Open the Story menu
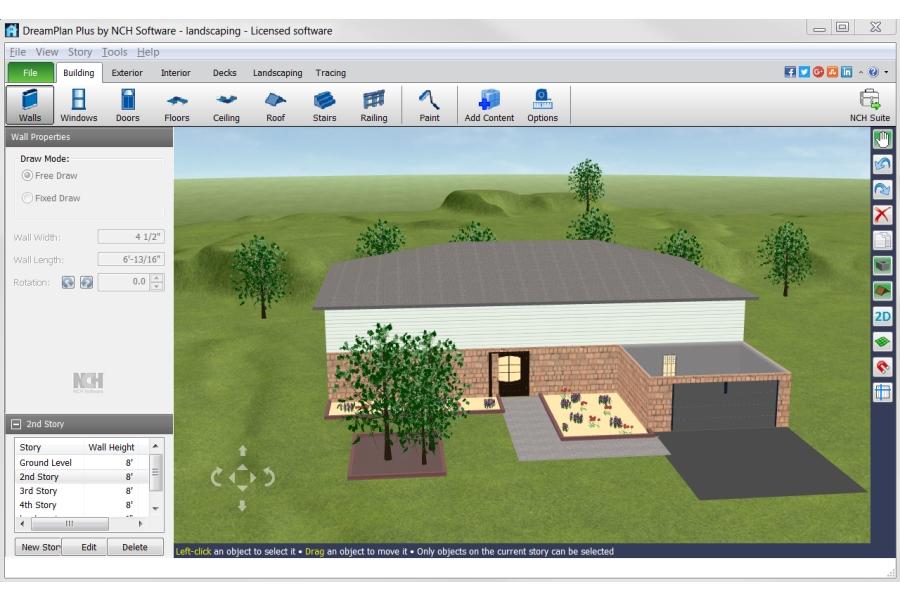 click(80, 52)
